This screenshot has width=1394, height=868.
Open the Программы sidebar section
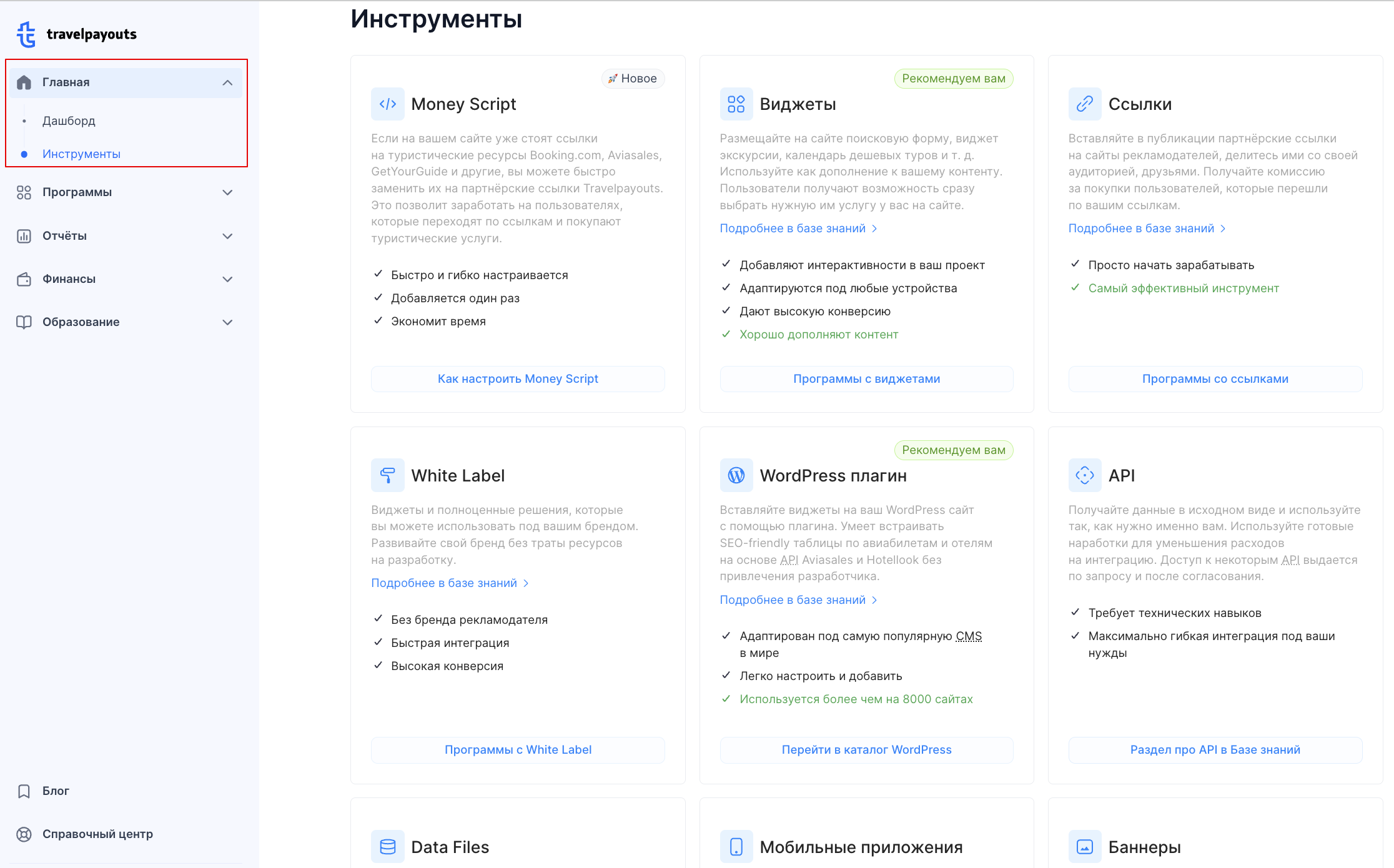126,192
